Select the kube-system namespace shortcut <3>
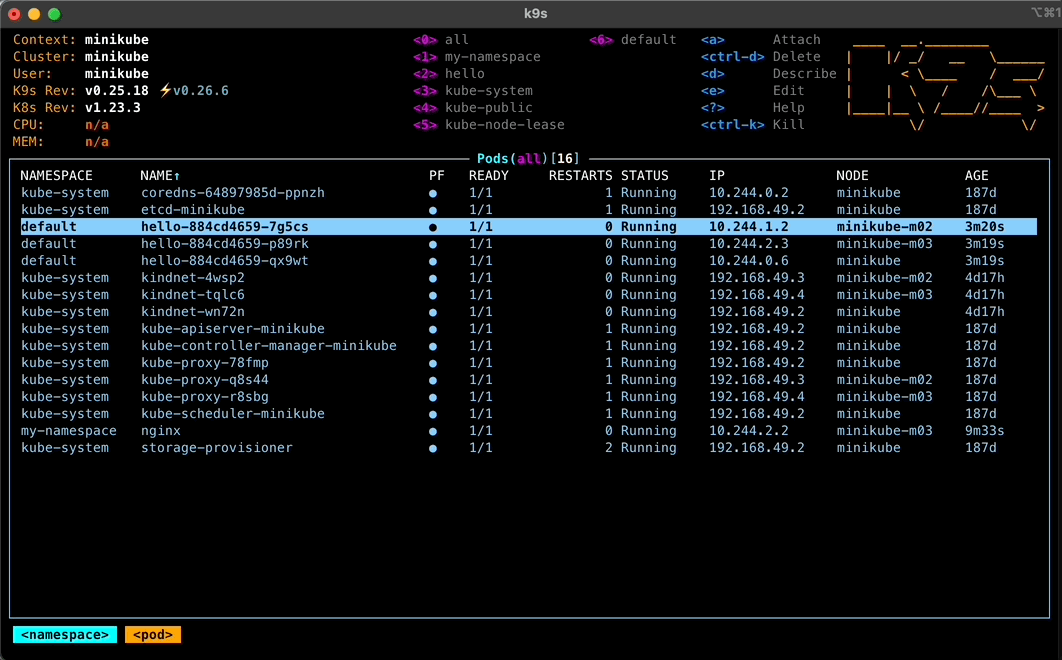The image size is (1062, 660). (x=473, y=91)
